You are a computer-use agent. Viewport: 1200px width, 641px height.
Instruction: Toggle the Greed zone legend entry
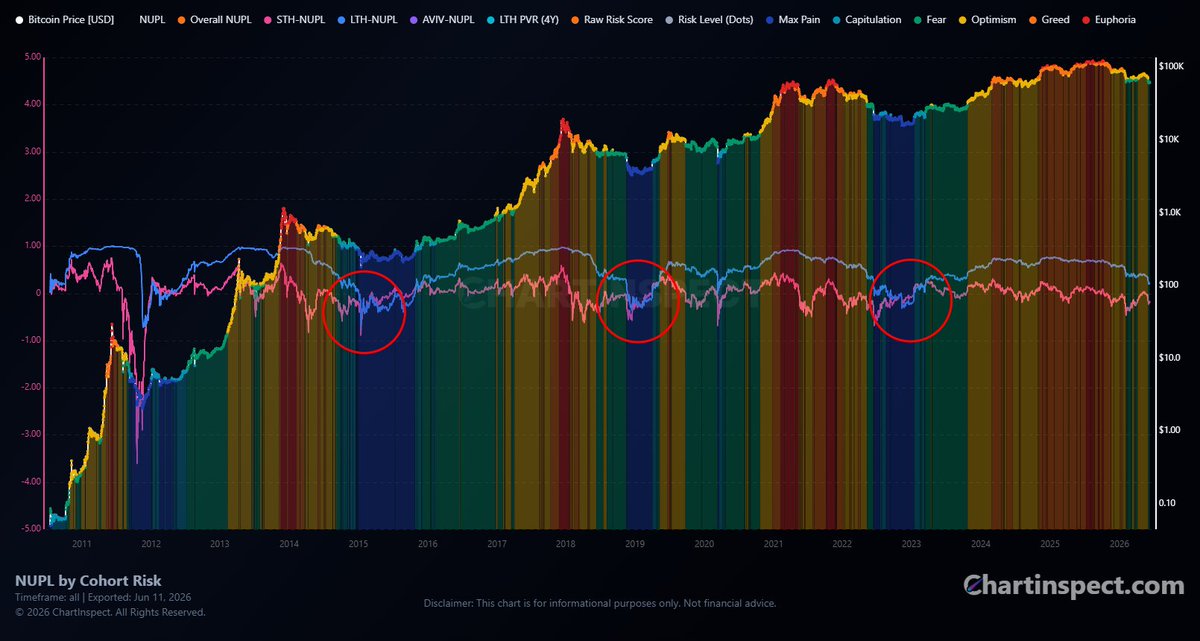(1048, 19)
